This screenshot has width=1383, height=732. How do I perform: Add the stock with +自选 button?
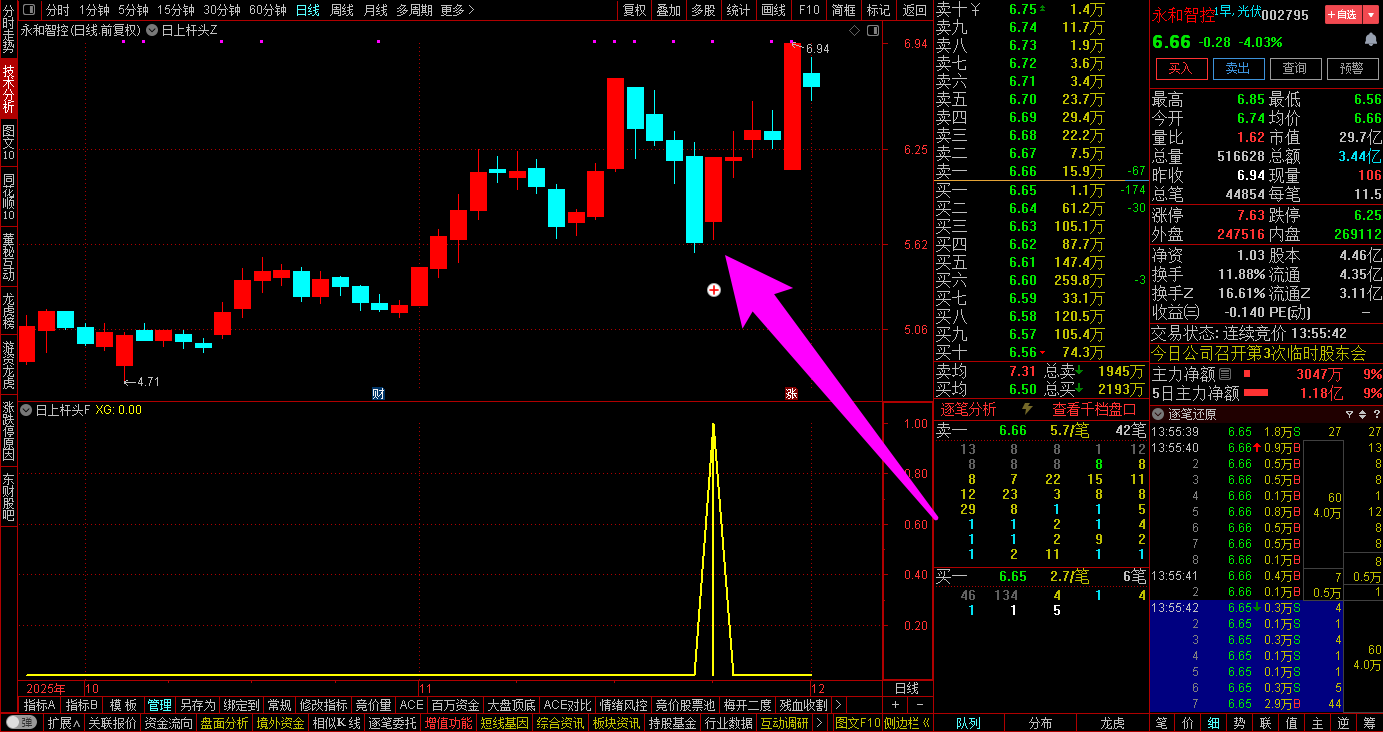click(1342, 14)
